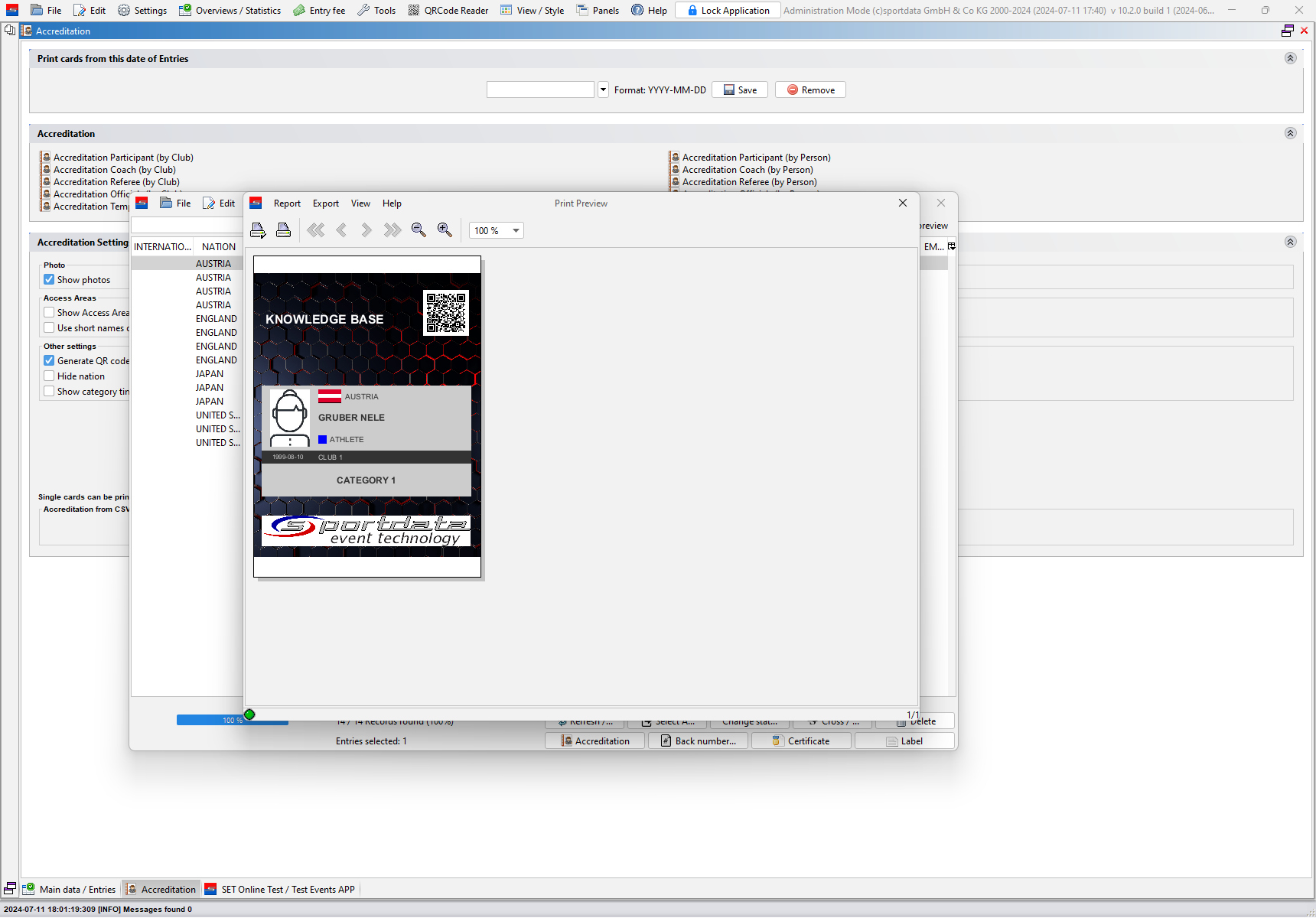Click the Print Preview window logo icon

(256, 203)
